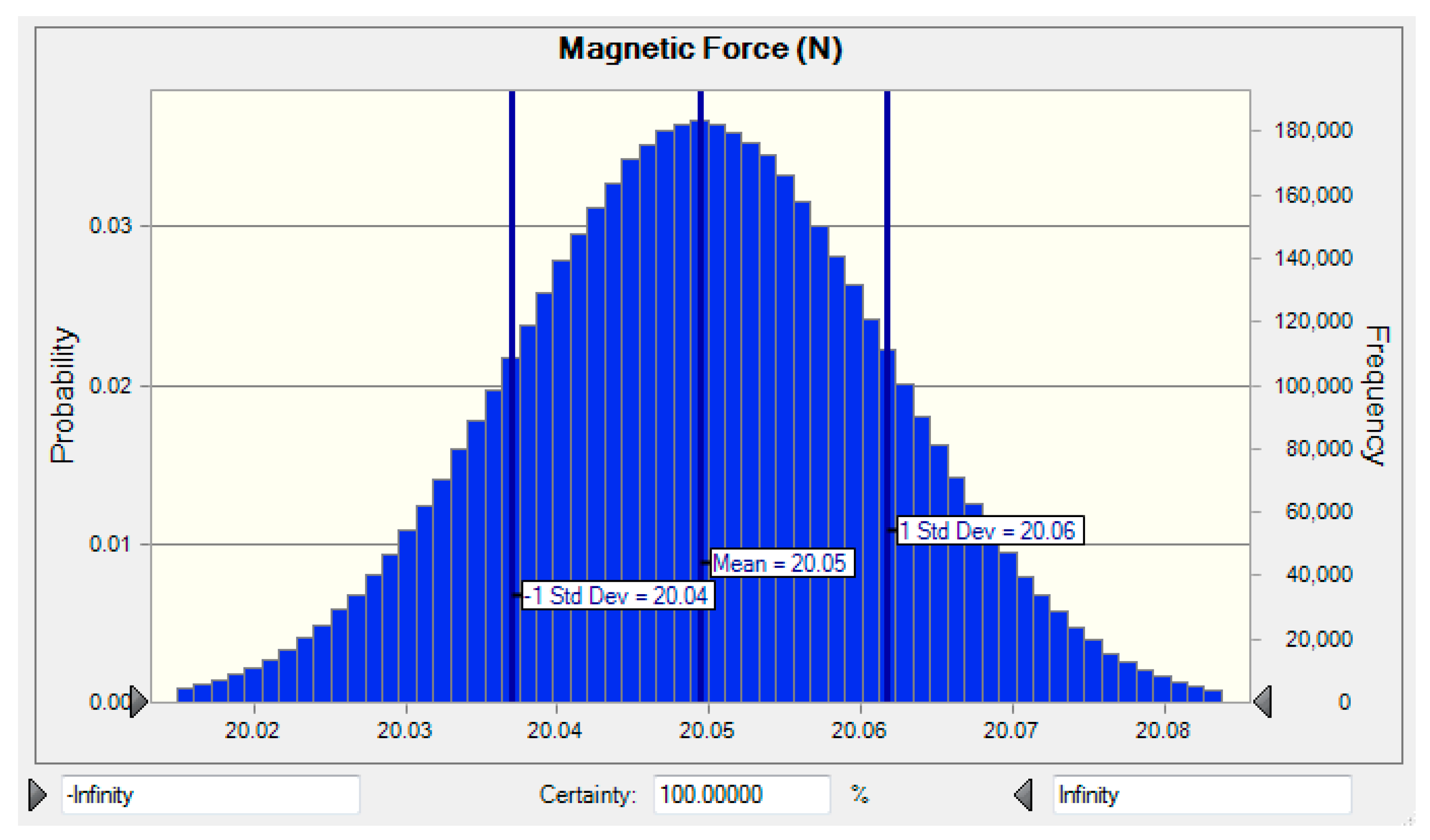The width and height of the screenshot is (1430, 840).
Task: Select the -1 Std Dev marker line
Action: pyautogui.click(x=512, y=340)
